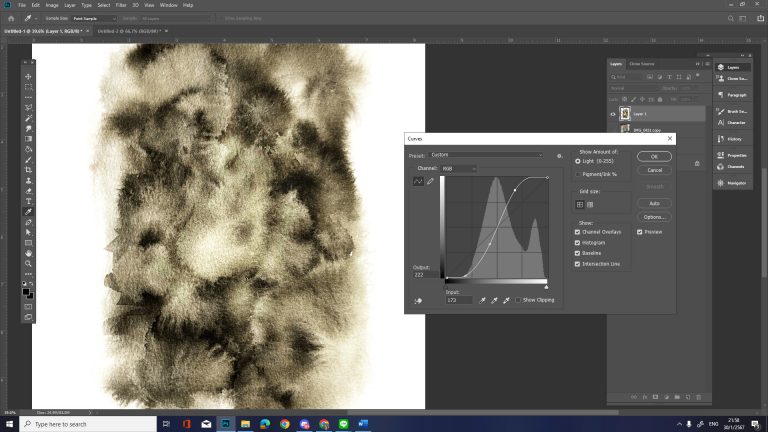Click the Auto button in Curves

coord(654,203)
